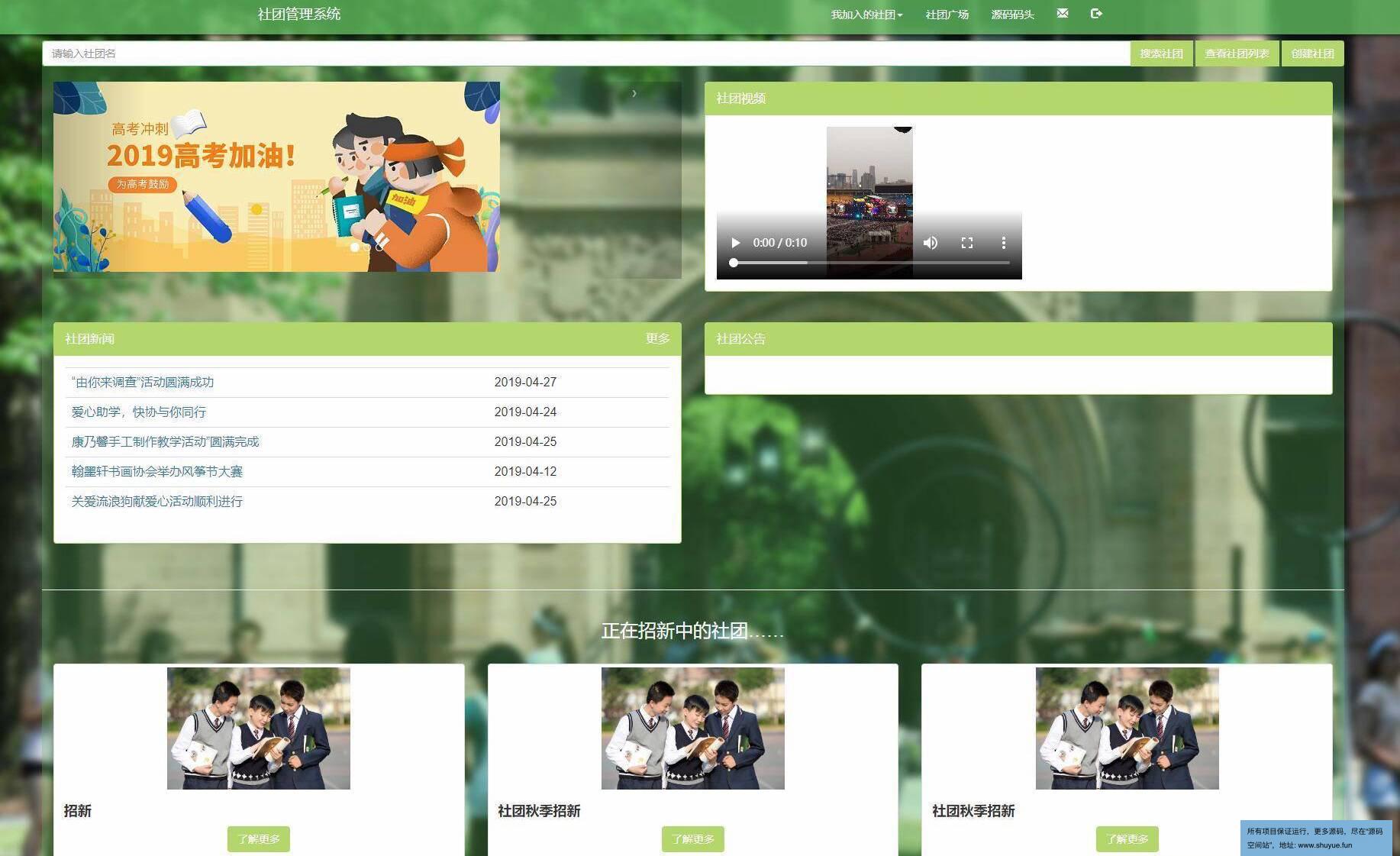
Task: Advance carousel with right chevron arrow
Action: tap(634, 94)
